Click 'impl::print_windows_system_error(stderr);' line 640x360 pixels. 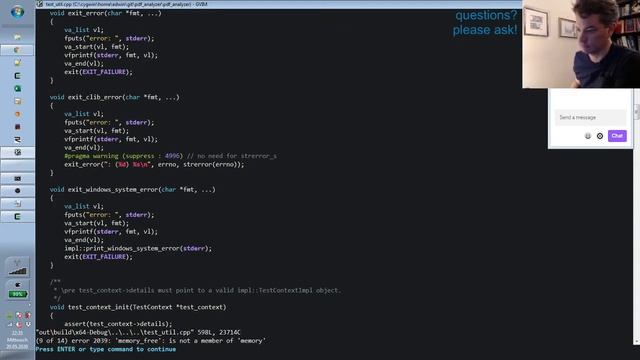point(138,248)
